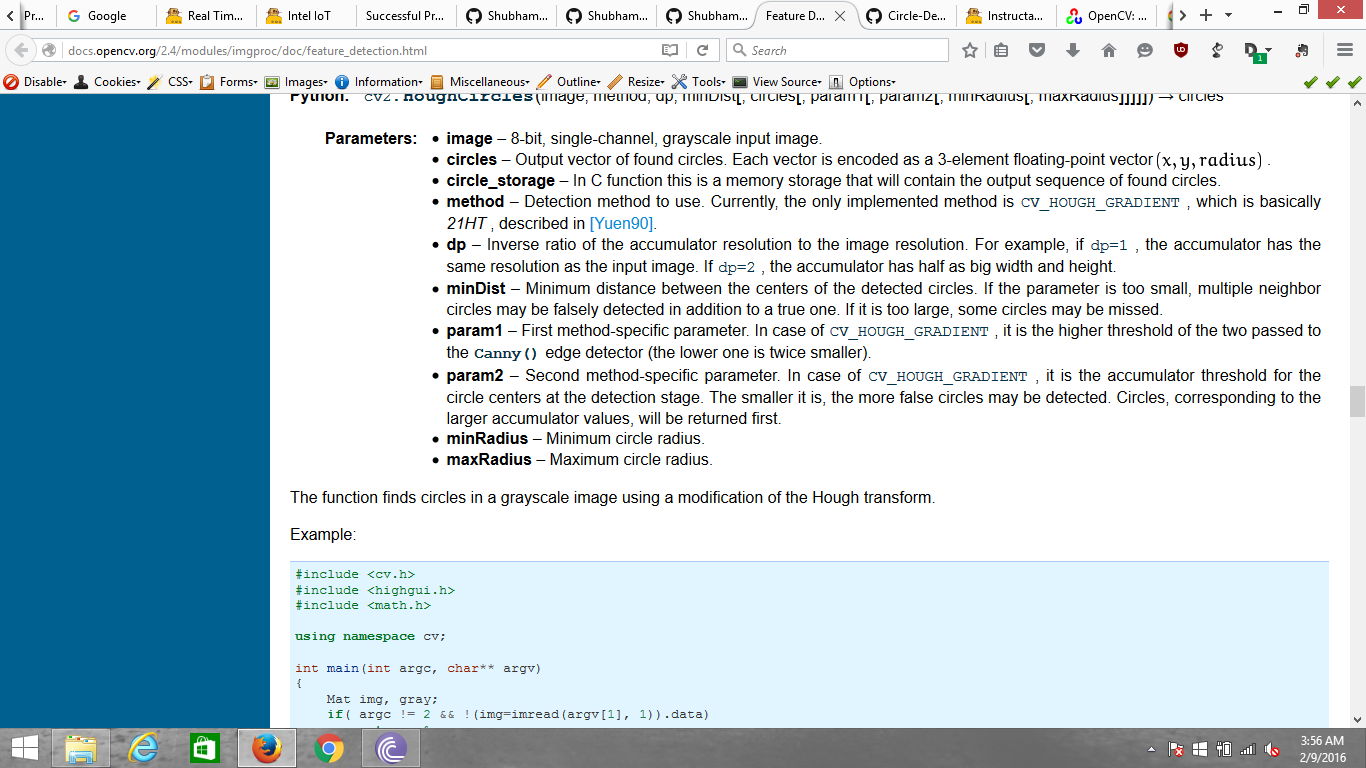Viewport: 1366px width, 768px height.
Task: Select the Google tab
Action: coord(107,15)
